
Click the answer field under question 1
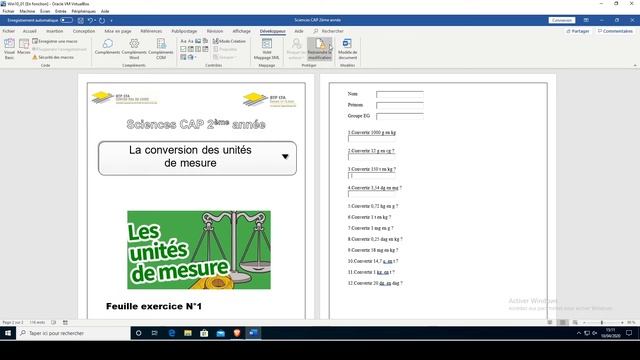371,139
